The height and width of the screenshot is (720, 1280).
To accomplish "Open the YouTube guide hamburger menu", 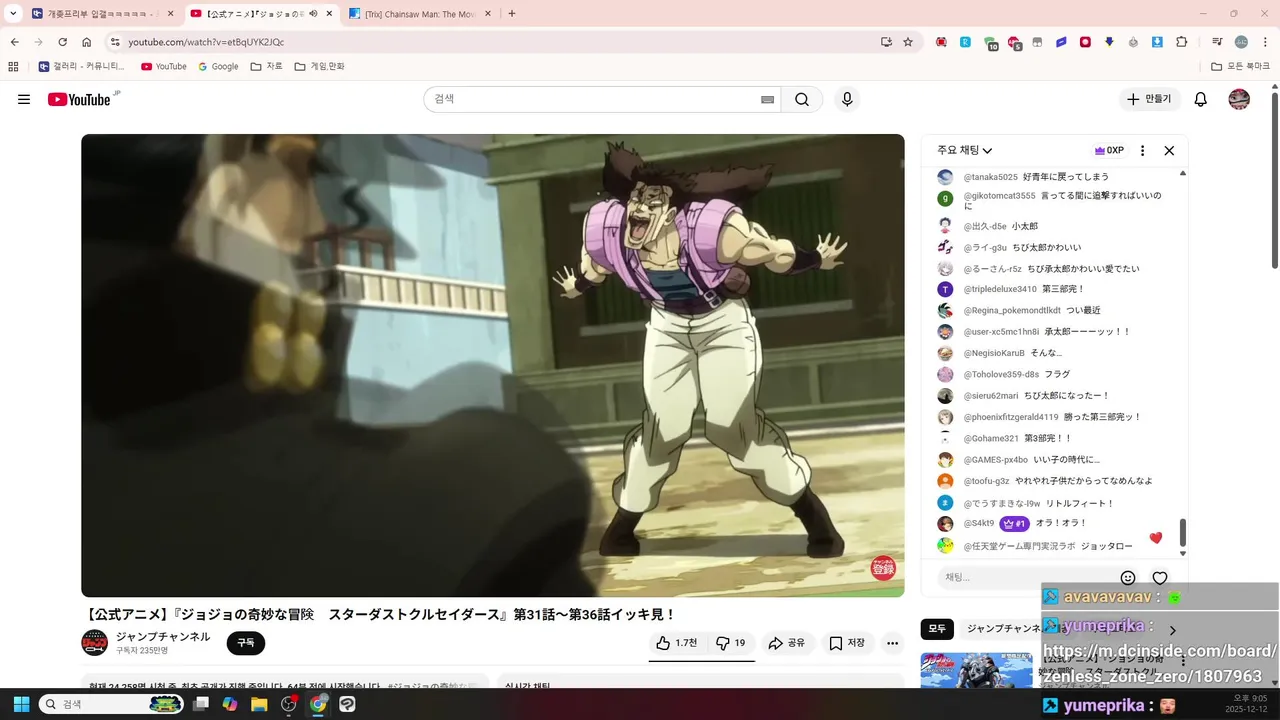I will click(24, 99).
